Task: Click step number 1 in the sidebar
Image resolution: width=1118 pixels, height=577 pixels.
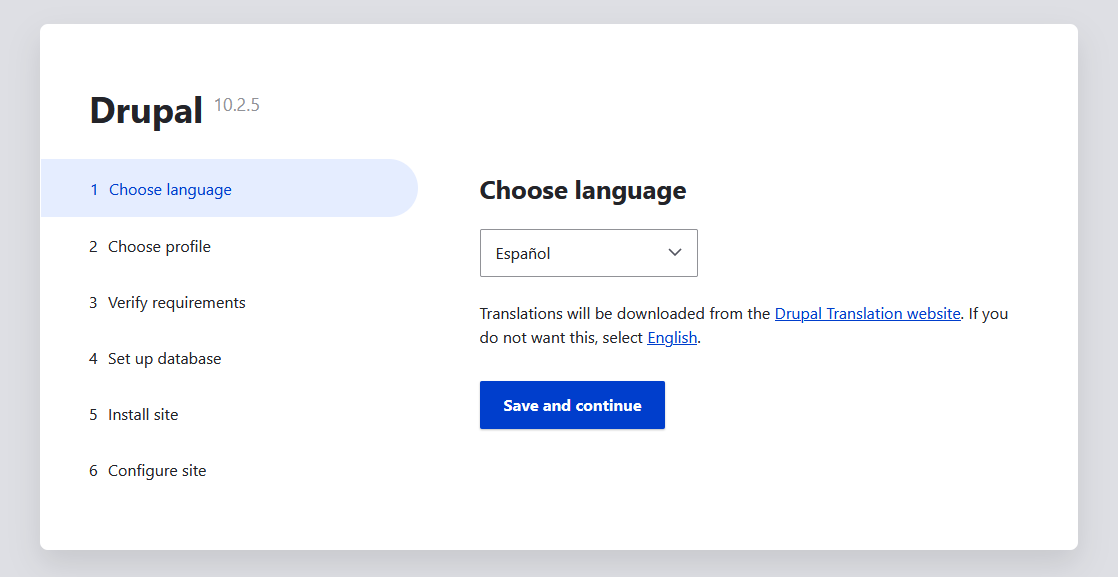Action: point(94,189)
